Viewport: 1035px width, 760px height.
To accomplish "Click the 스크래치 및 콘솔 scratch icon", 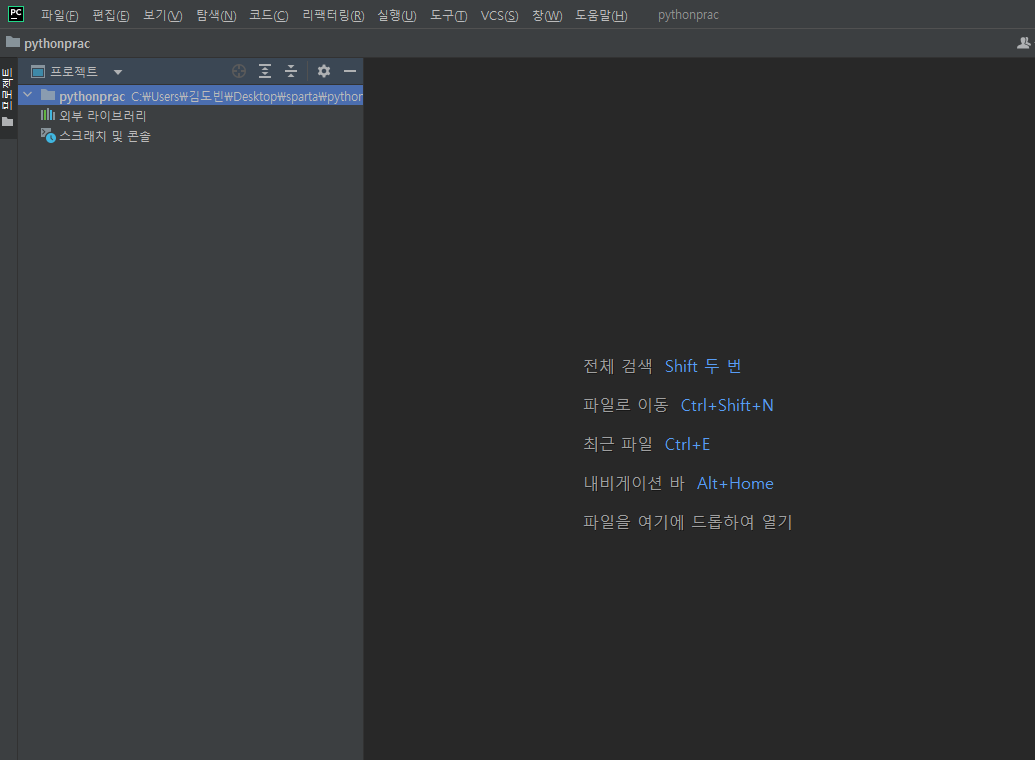I will pos(48,135).
